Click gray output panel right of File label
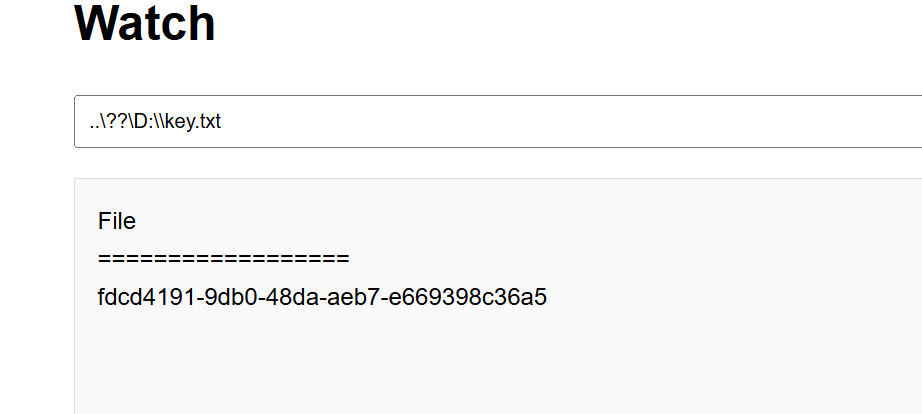Image resolution: width=922 pixels, height=414 pixels. point(529,221)
